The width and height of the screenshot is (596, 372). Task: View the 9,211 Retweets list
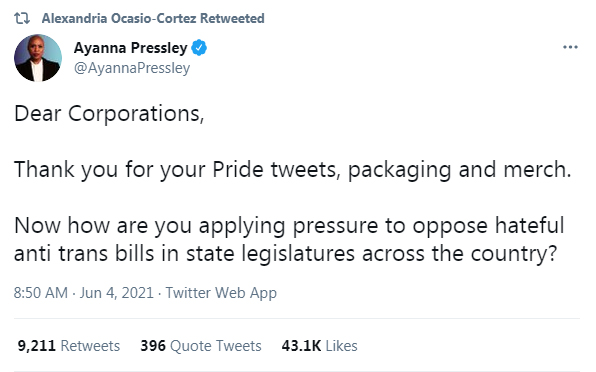[x=69, y=346]
